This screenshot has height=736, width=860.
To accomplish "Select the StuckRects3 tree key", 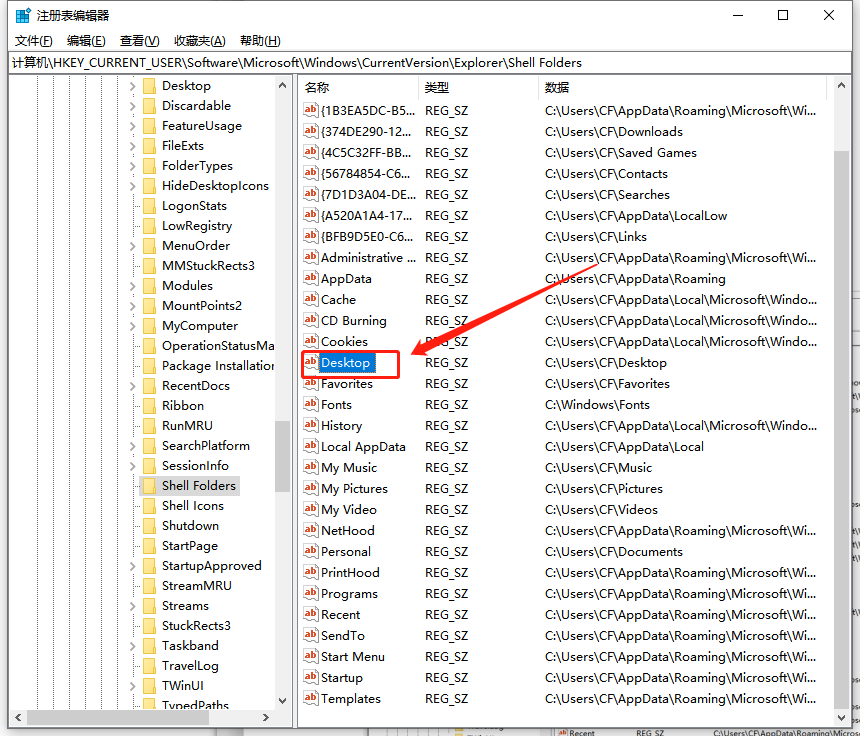I will 196,626.
